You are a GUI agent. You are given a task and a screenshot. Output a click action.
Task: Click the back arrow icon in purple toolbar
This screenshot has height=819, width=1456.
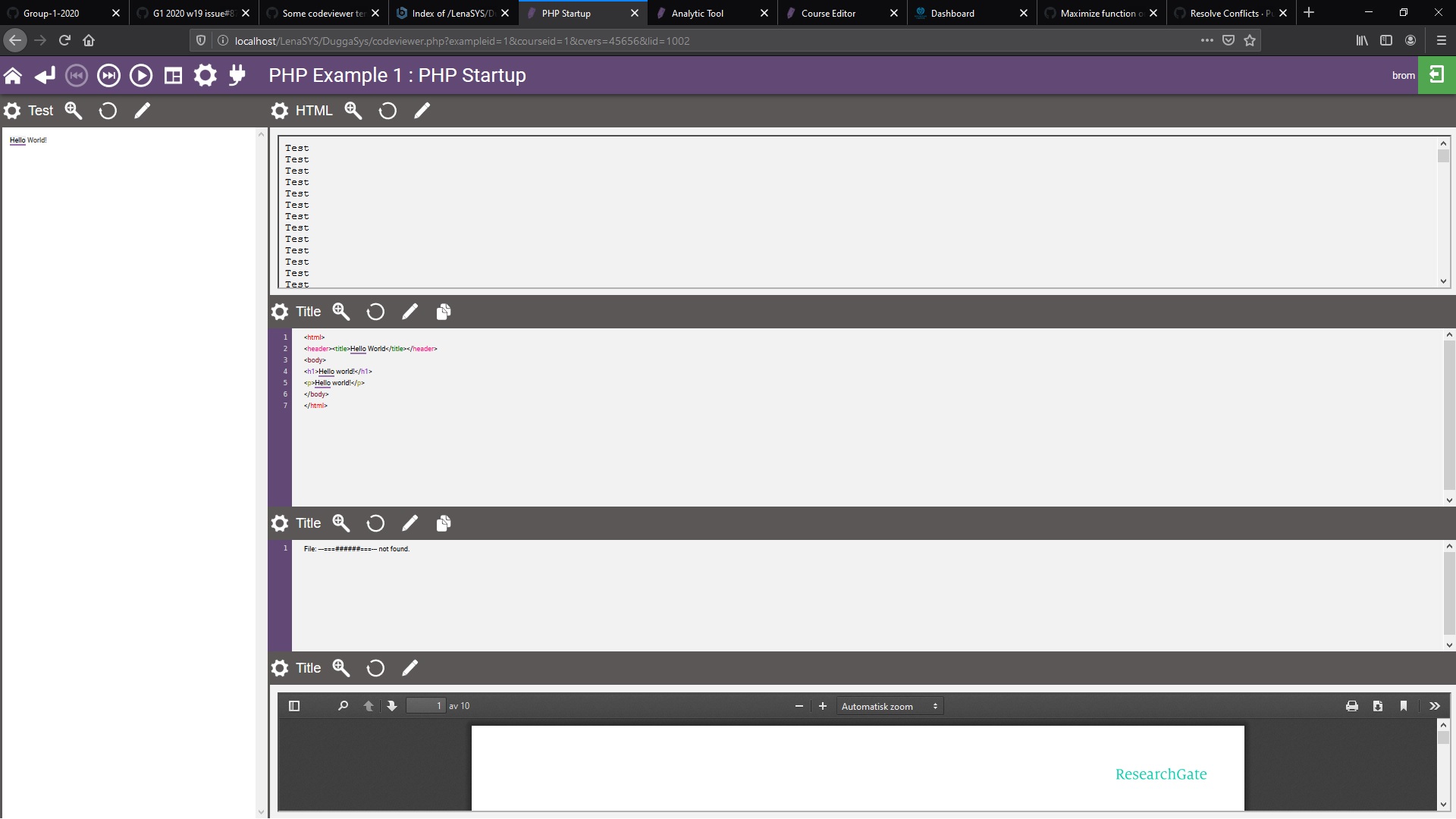coord(45,75)
